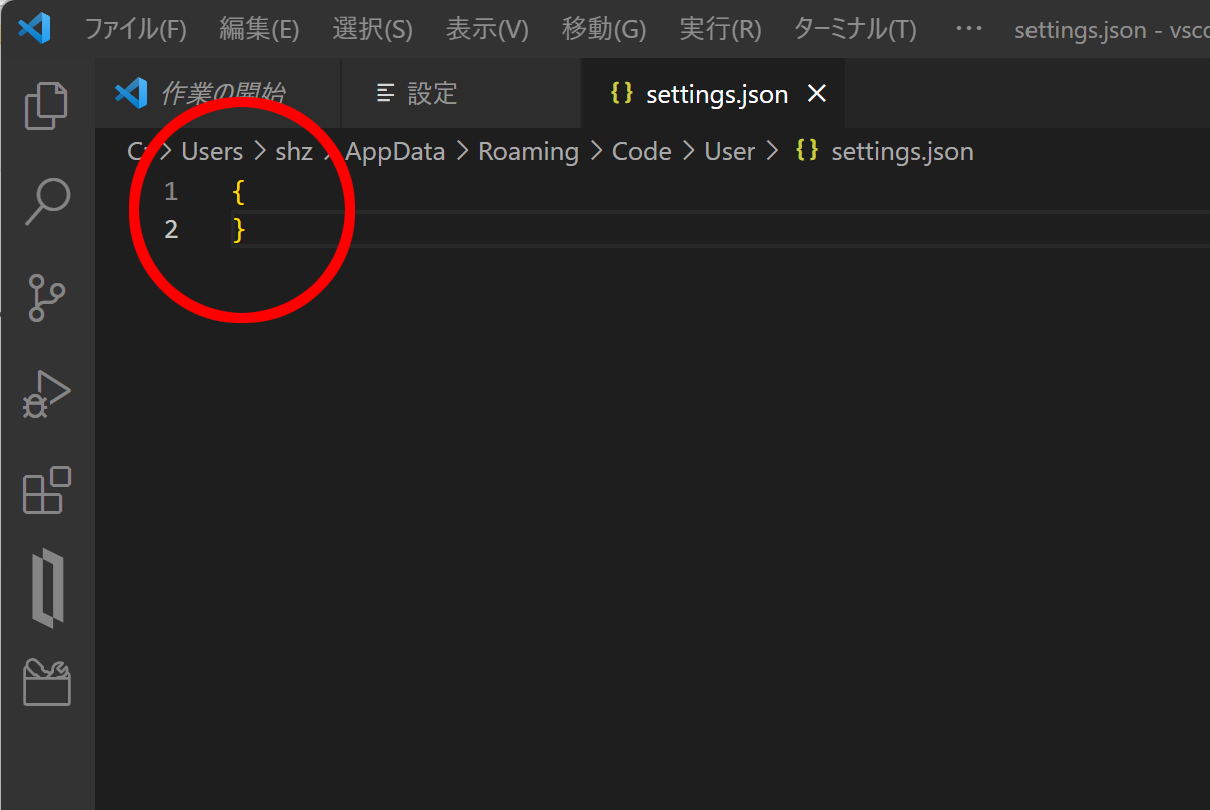
Task: Expand the Roaming breadcrumb segment
Action: click(528, 152)
